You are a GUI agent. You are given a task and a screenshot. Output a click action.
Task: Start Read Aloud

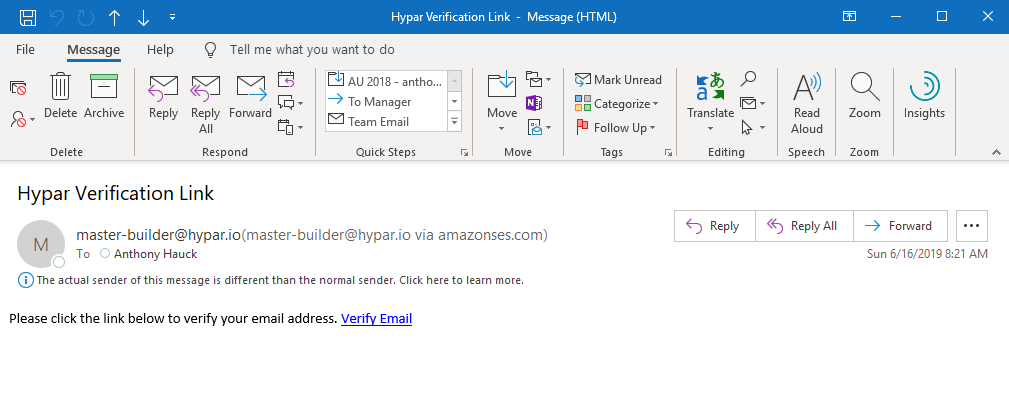click(x=806, y=103)
